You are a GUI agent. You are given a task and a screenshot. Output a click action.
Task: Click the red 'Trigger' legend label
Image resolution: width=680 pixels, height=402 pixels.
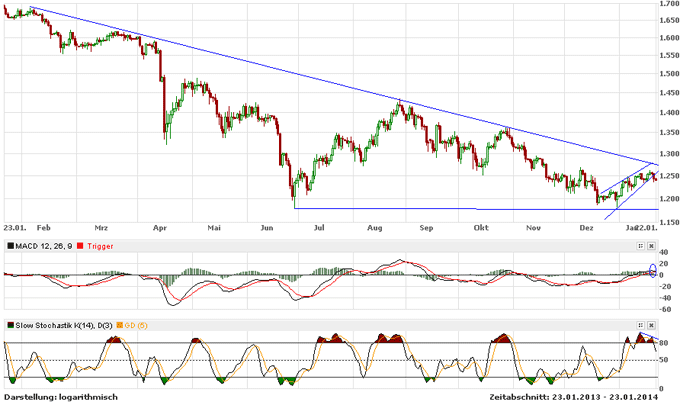click(x=102, y=245)
